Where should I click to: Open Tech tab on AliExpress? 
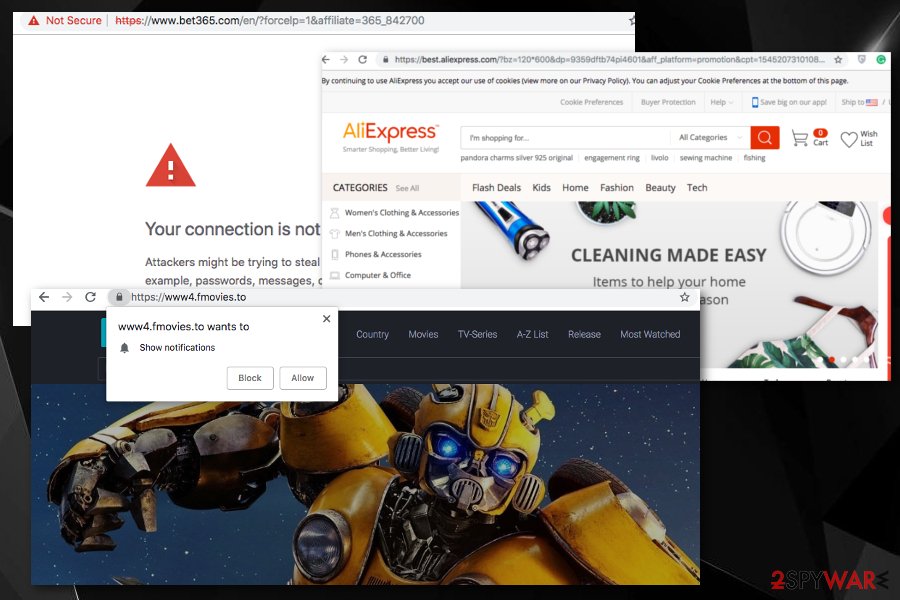[x=697, y=188]
